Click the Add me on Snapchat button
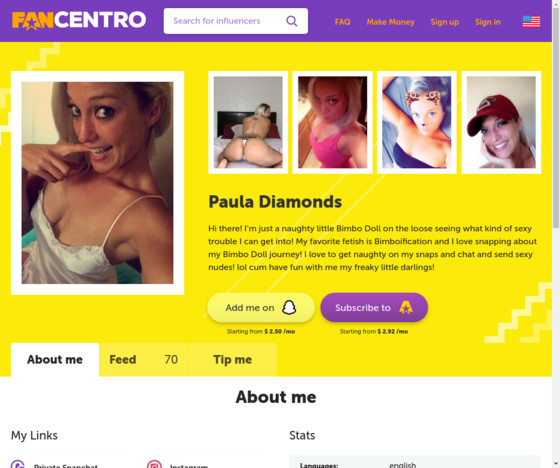The width and height of the screenshot is (560, 468). tap(261, 308)
